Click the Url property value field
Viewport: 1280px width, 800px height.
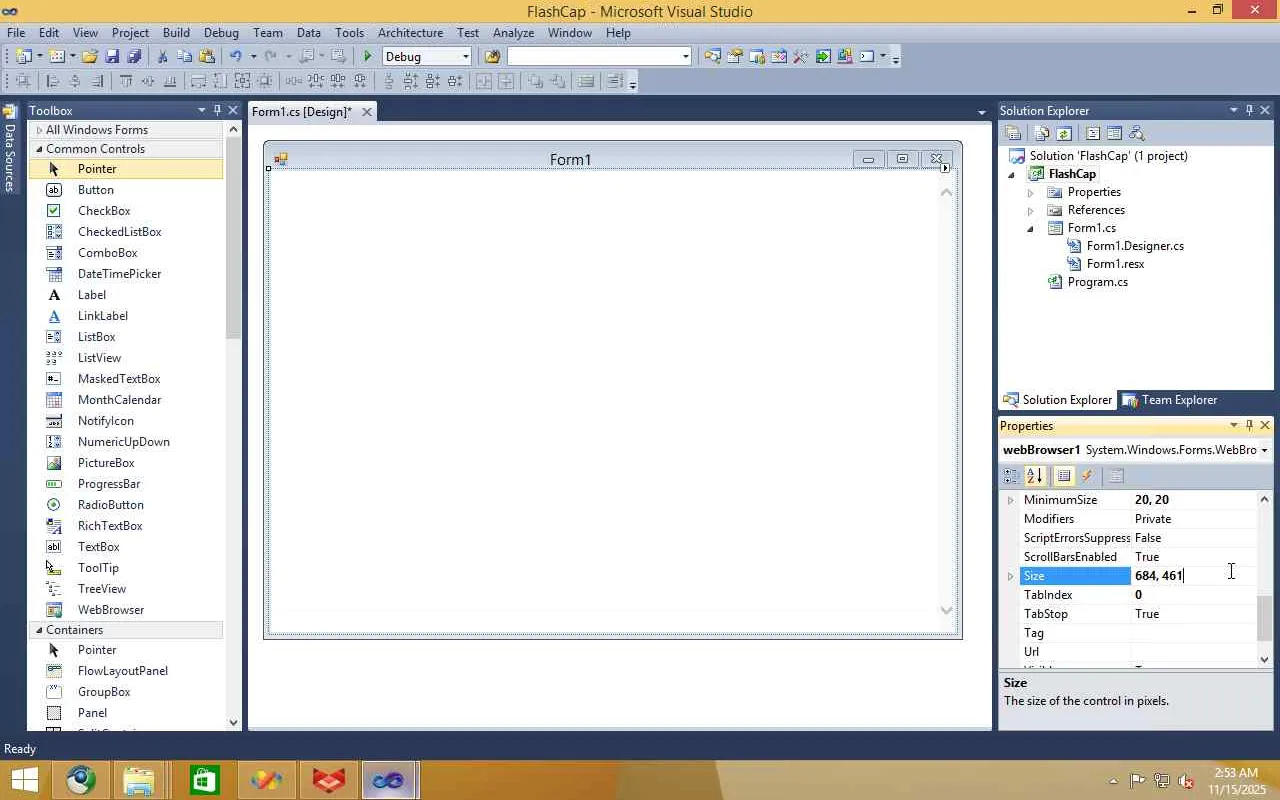click(1193, 652)
